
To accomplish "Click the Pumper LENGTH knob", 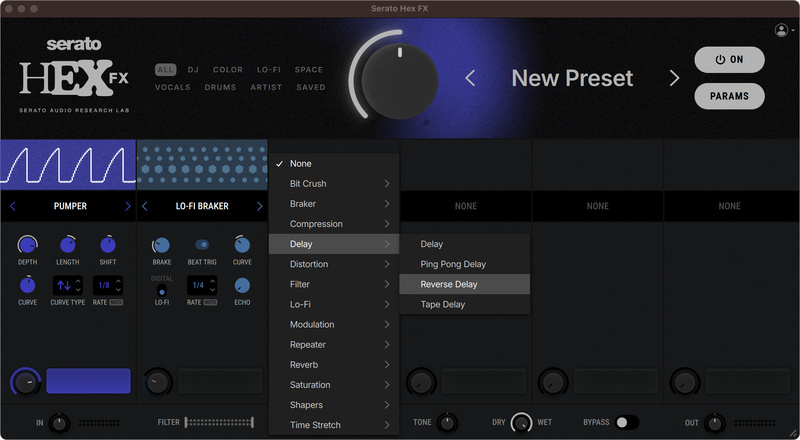I will pyautogui.click(x=67, y=245).
